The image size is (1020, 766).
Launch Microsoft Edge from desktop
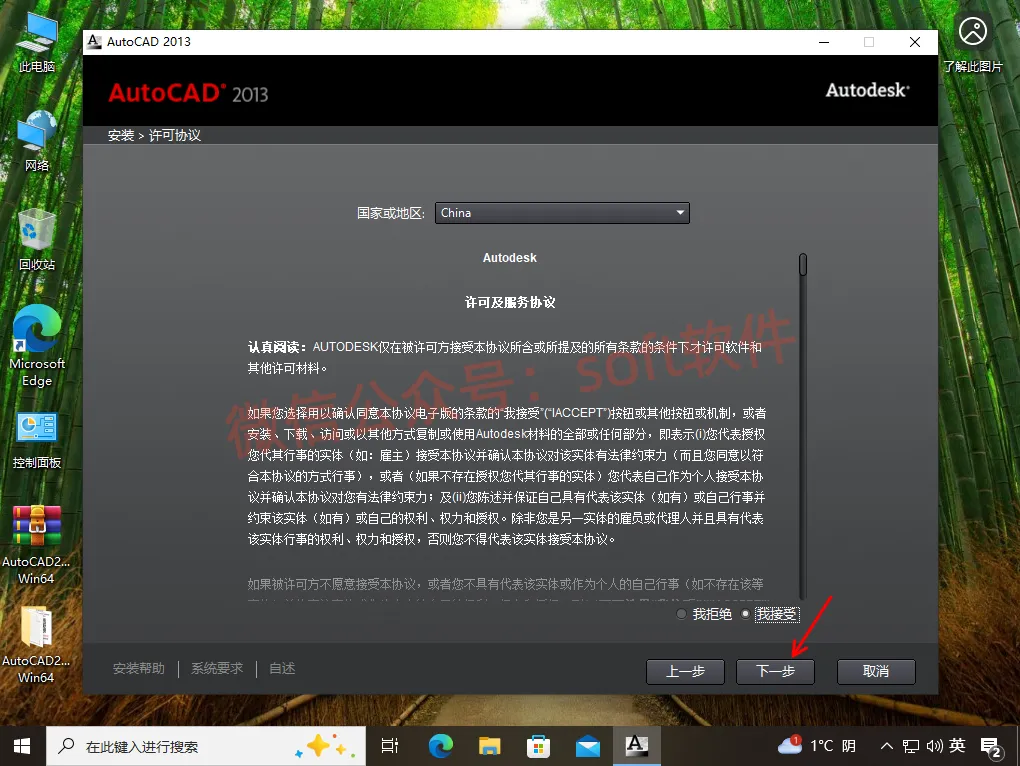coord(36,345)
